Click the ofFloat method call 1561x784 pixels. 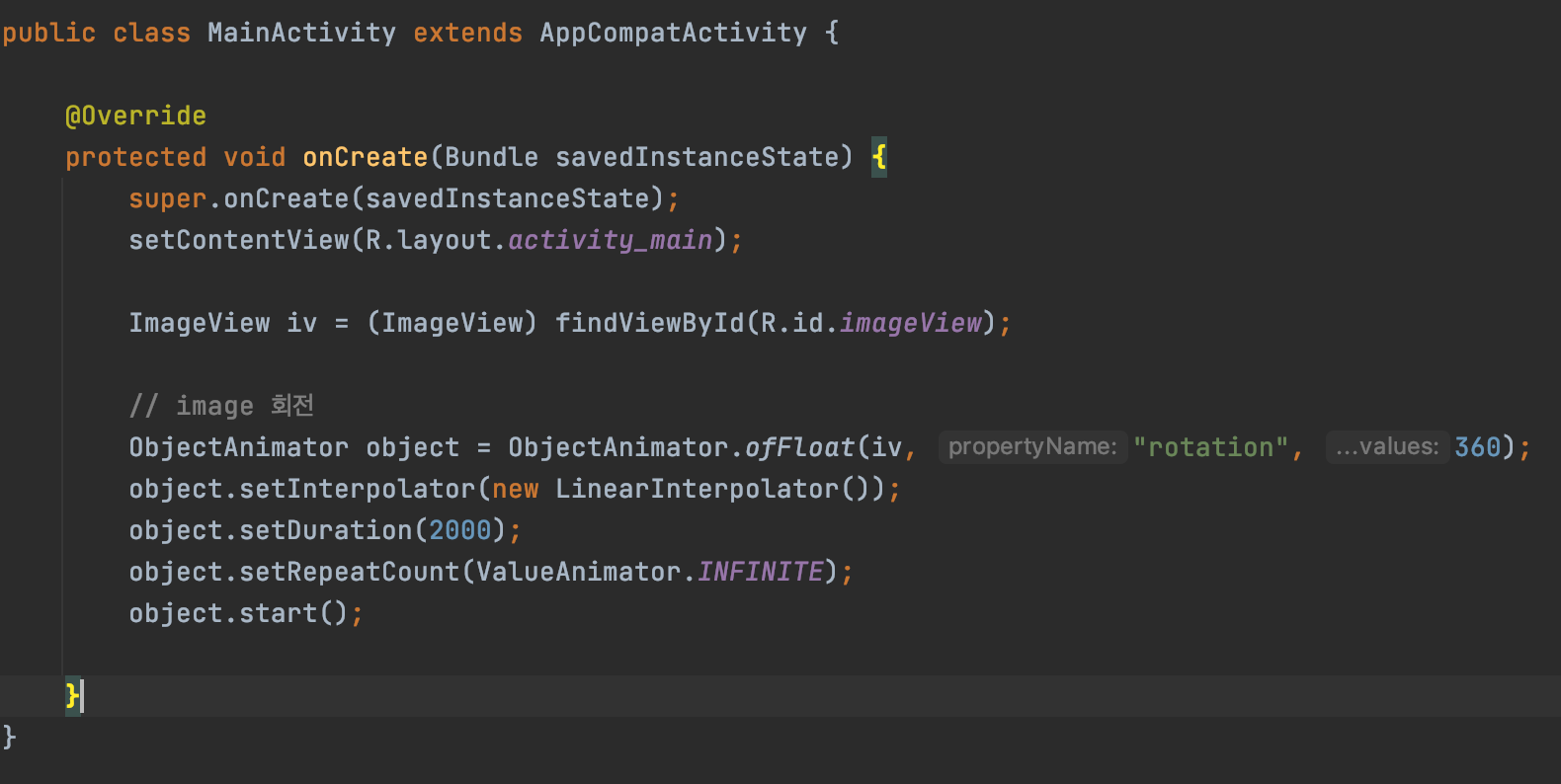(799, 447)
